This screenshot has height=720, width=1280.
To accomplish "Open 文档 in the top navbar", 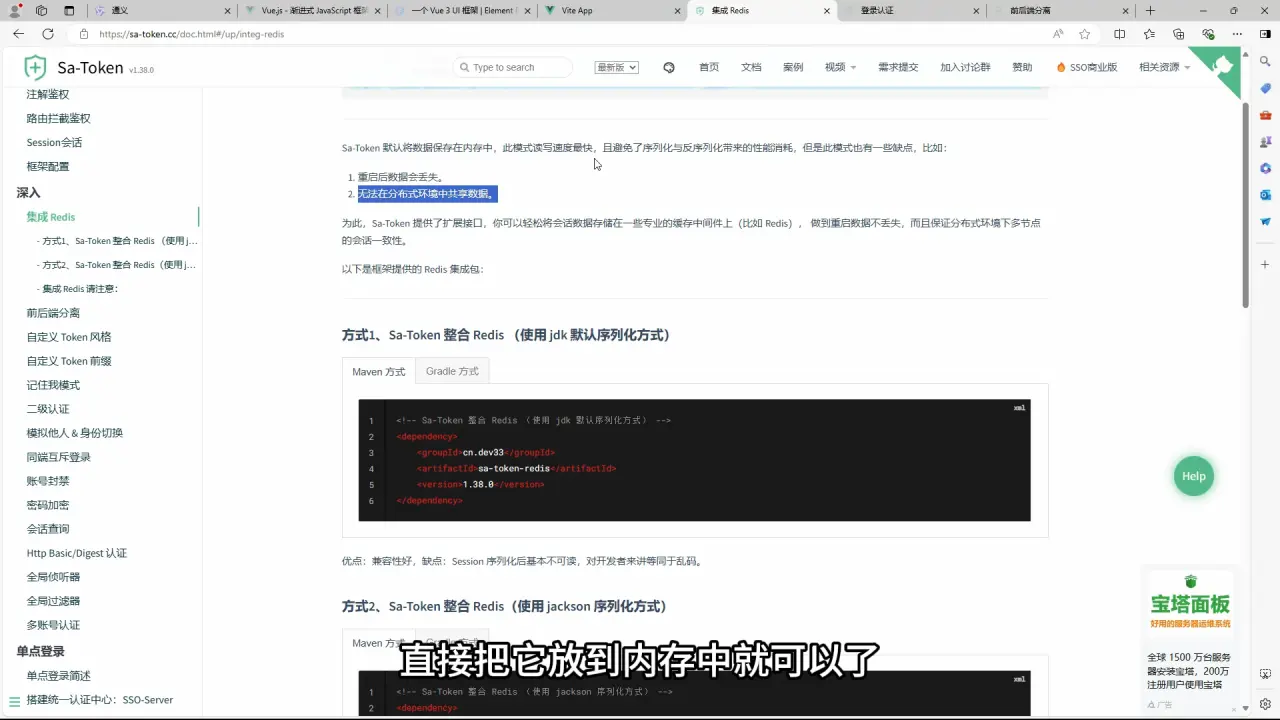I will pos(751,67).
